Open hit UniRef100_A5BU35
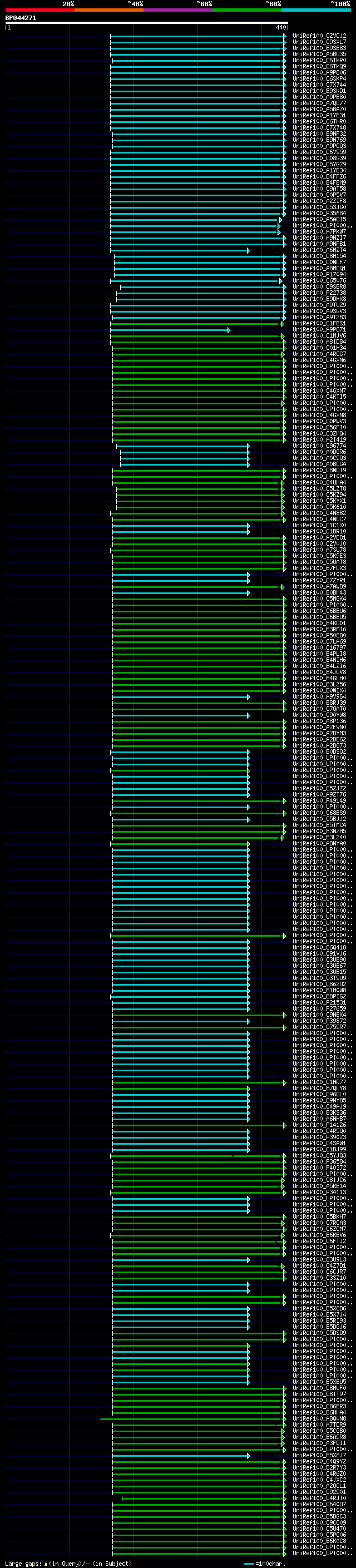Viewport: 356px width, 1568px height. tap(319, 54)
